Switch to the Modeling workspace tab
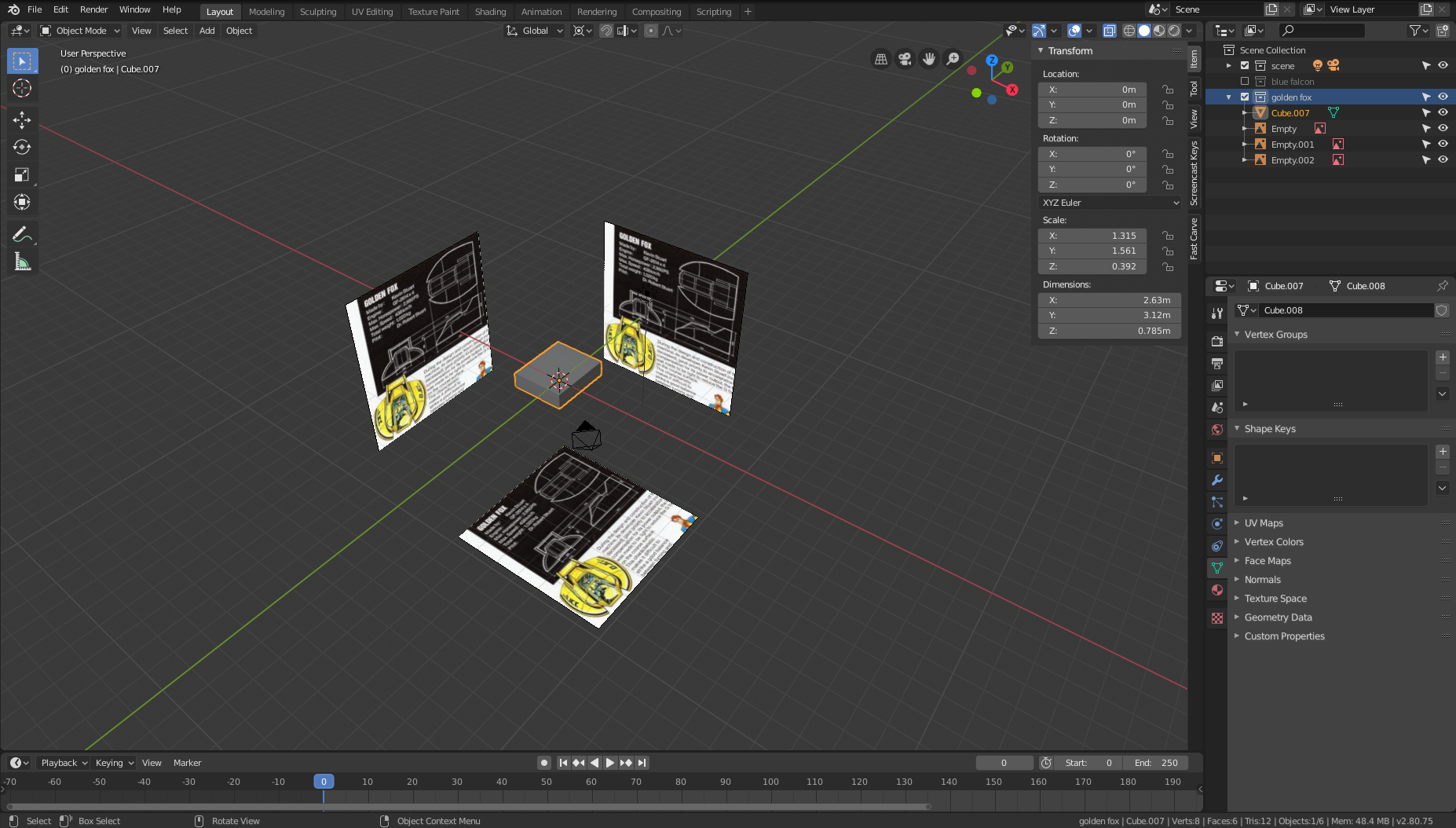Screen dimensions: 1456x828 (x=266, y=12)
